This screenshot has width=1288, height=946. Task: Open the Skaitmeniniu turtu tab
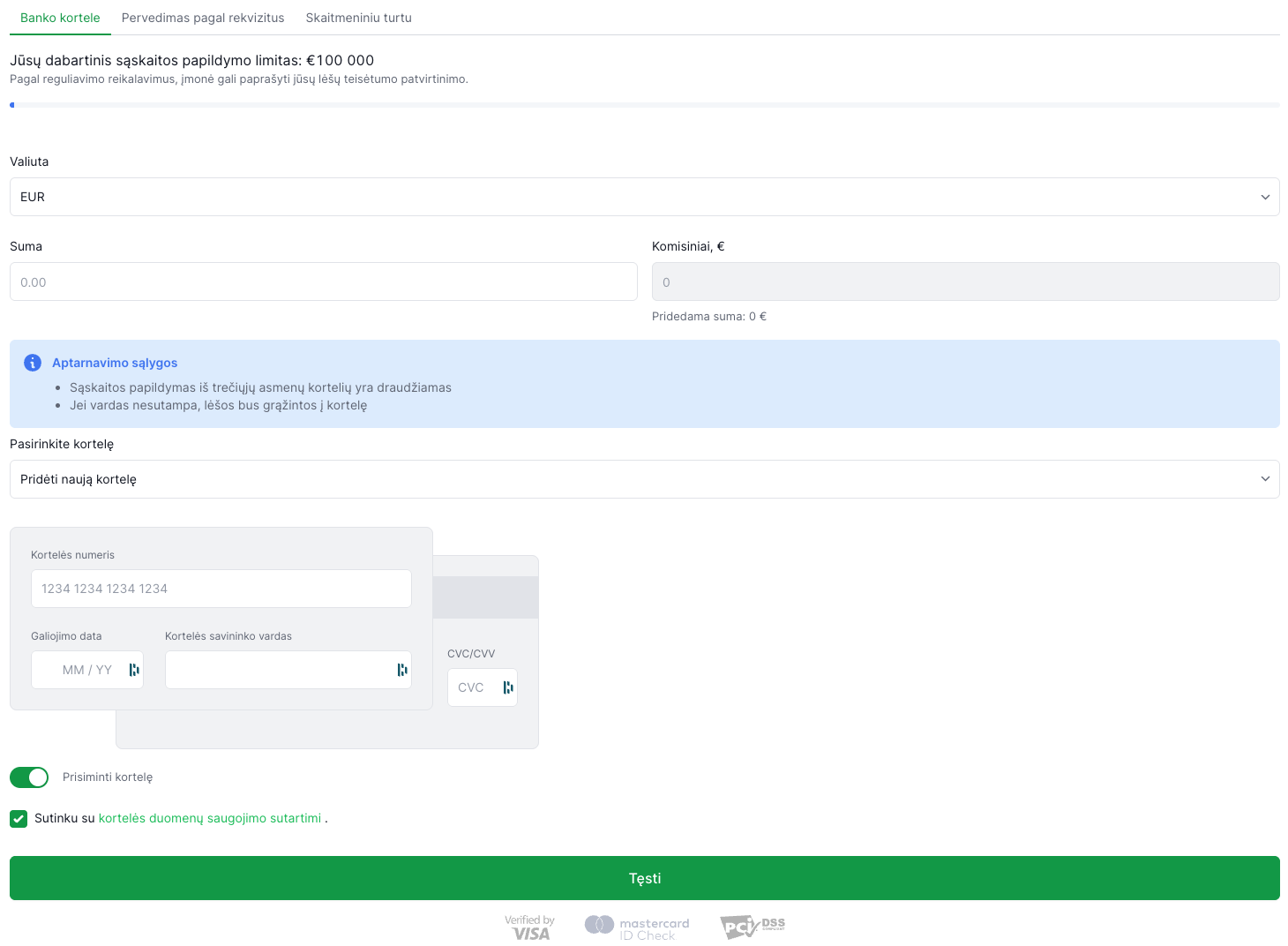[358, 18]
